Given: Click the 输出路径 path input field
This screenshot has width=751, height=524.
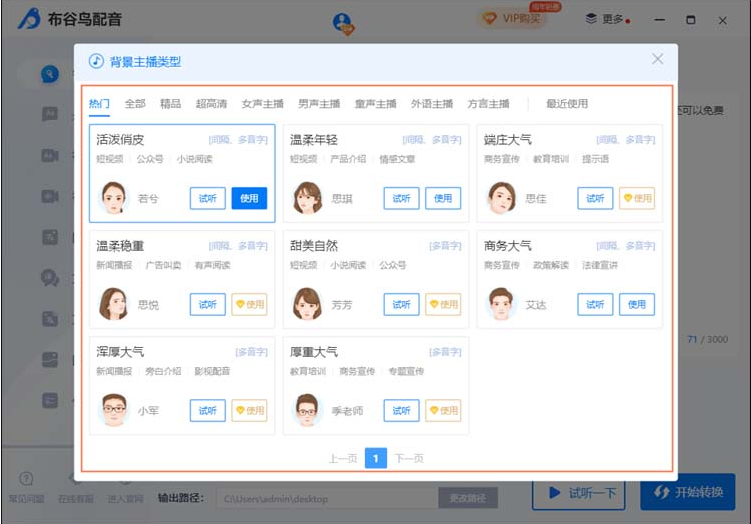Looking at the screenshot, I should [x=327, y=498].
